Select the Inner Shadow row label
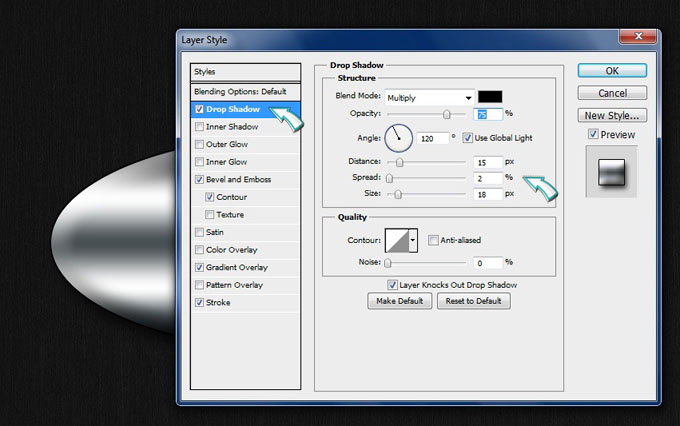 (232, 127)
